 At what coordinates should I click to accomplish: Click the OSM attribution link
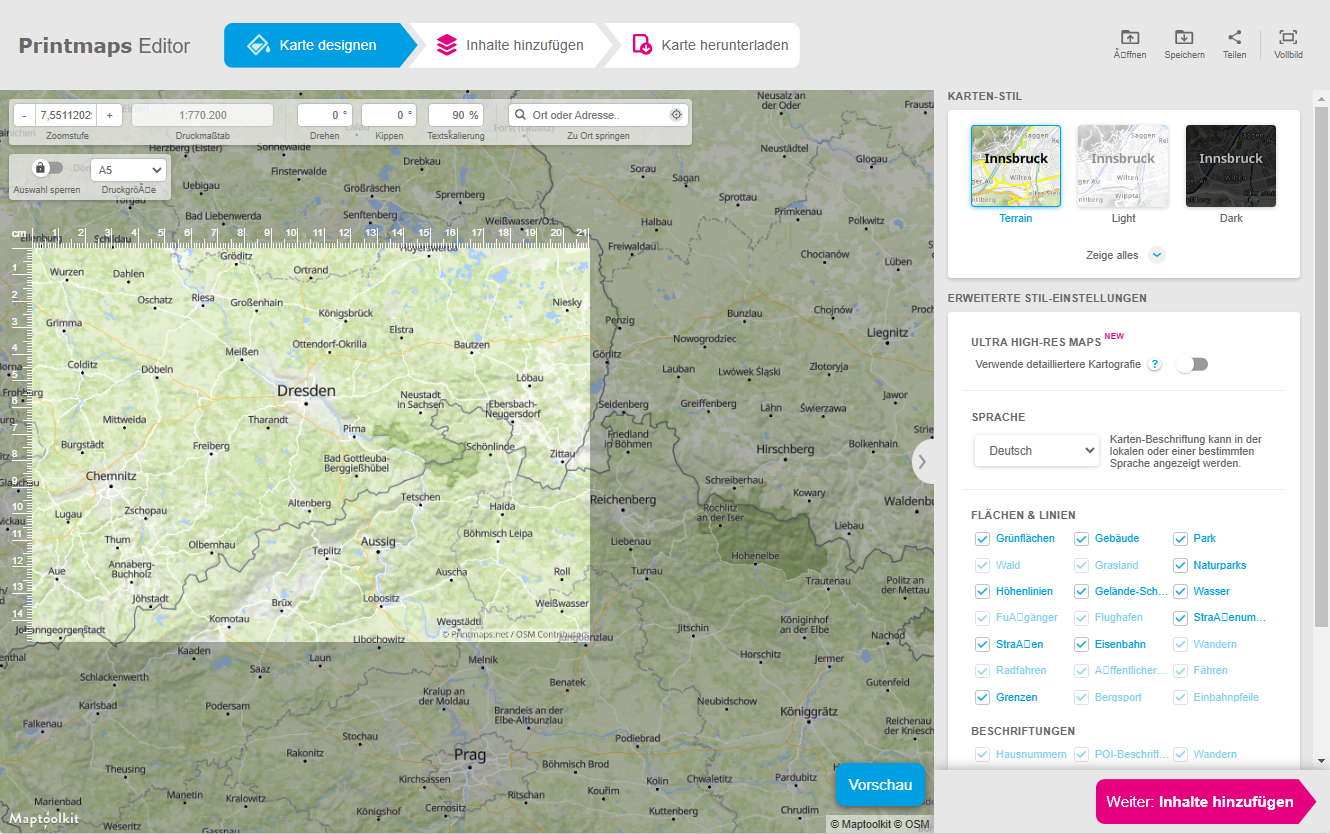click(911, 825)
